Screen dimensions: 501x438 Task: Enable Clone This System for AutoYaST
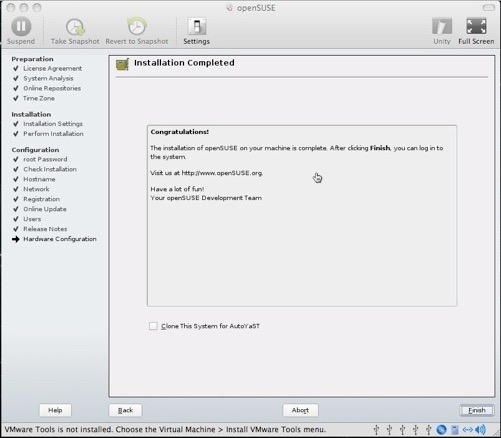point(153,326)
